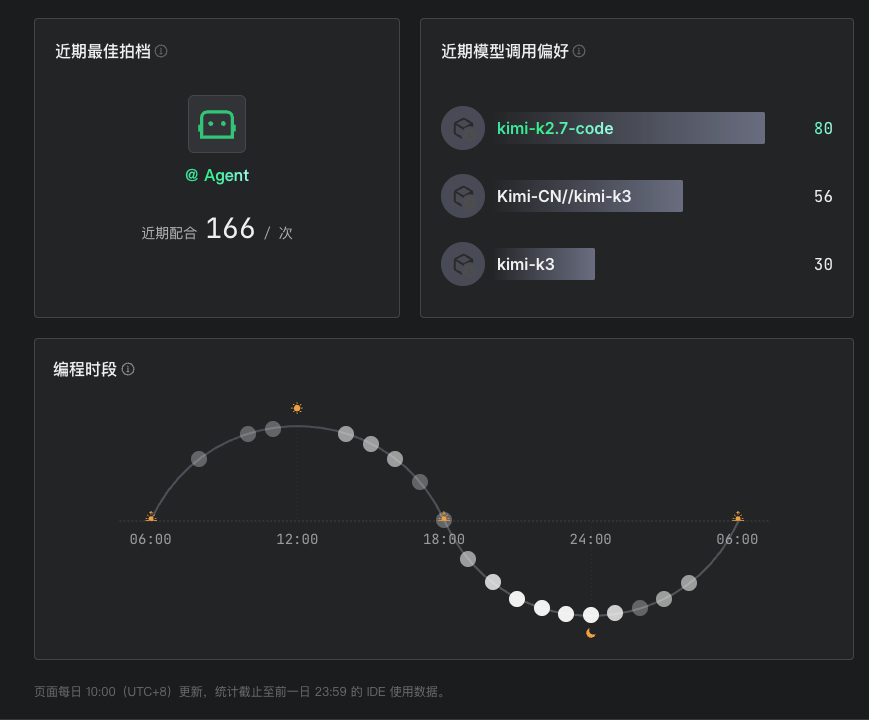
Task: Click the 03:00 dot on the coding curve
Action: 664,599
